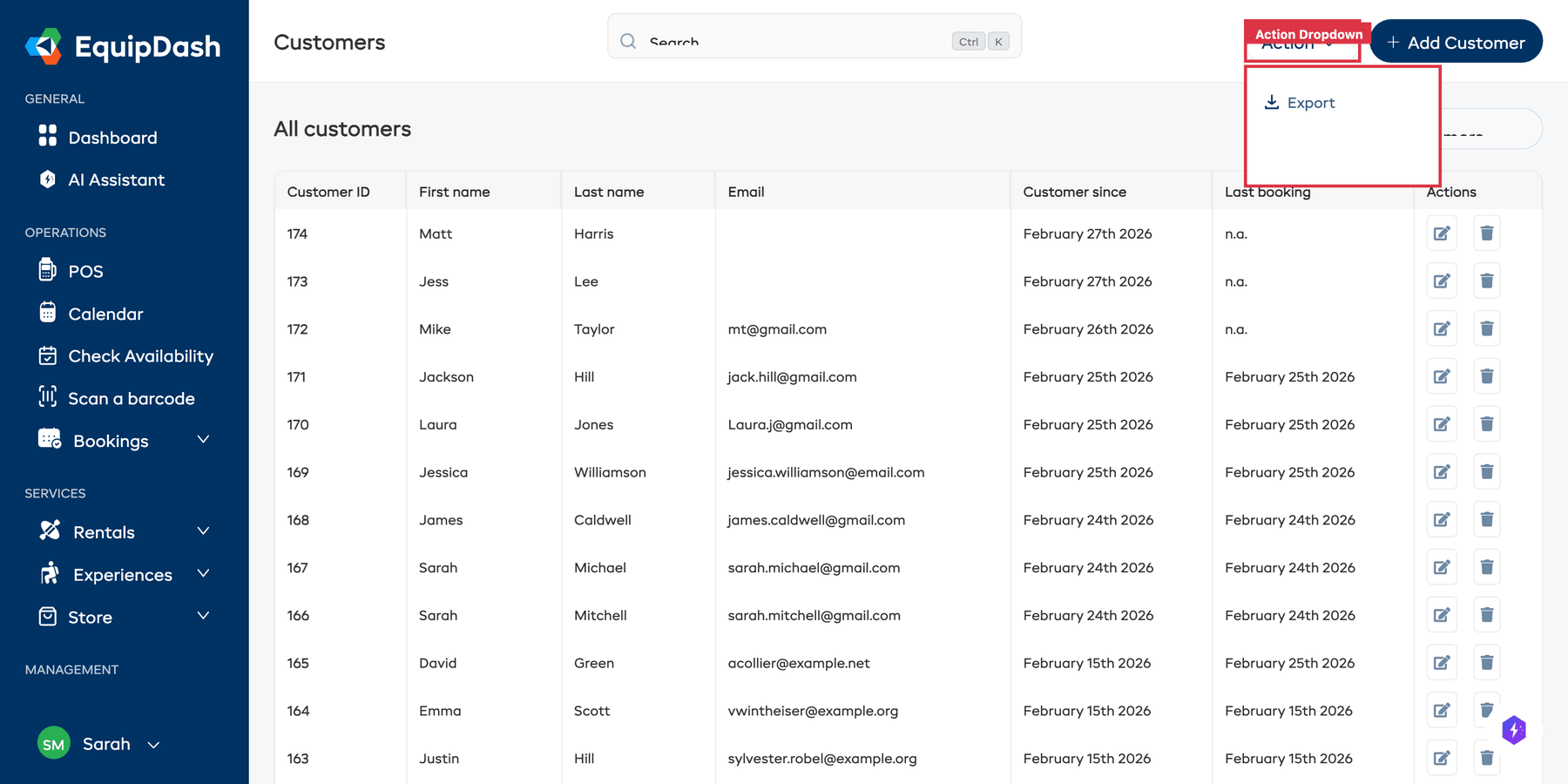Screen dimensions: 1568x784
Task: Expand the Rentals menu
Action: click(x=204, y=531)
